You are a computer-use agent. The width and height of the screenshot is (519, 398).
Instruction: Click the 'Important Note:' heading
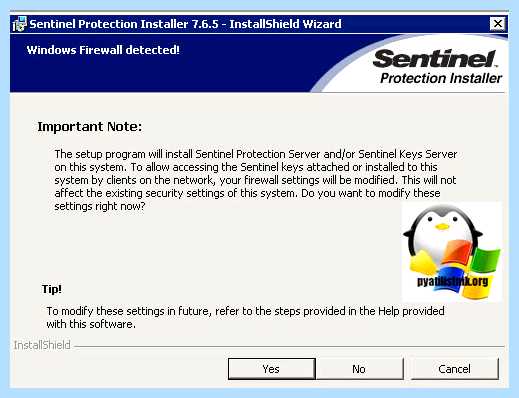tap(90, 127)
